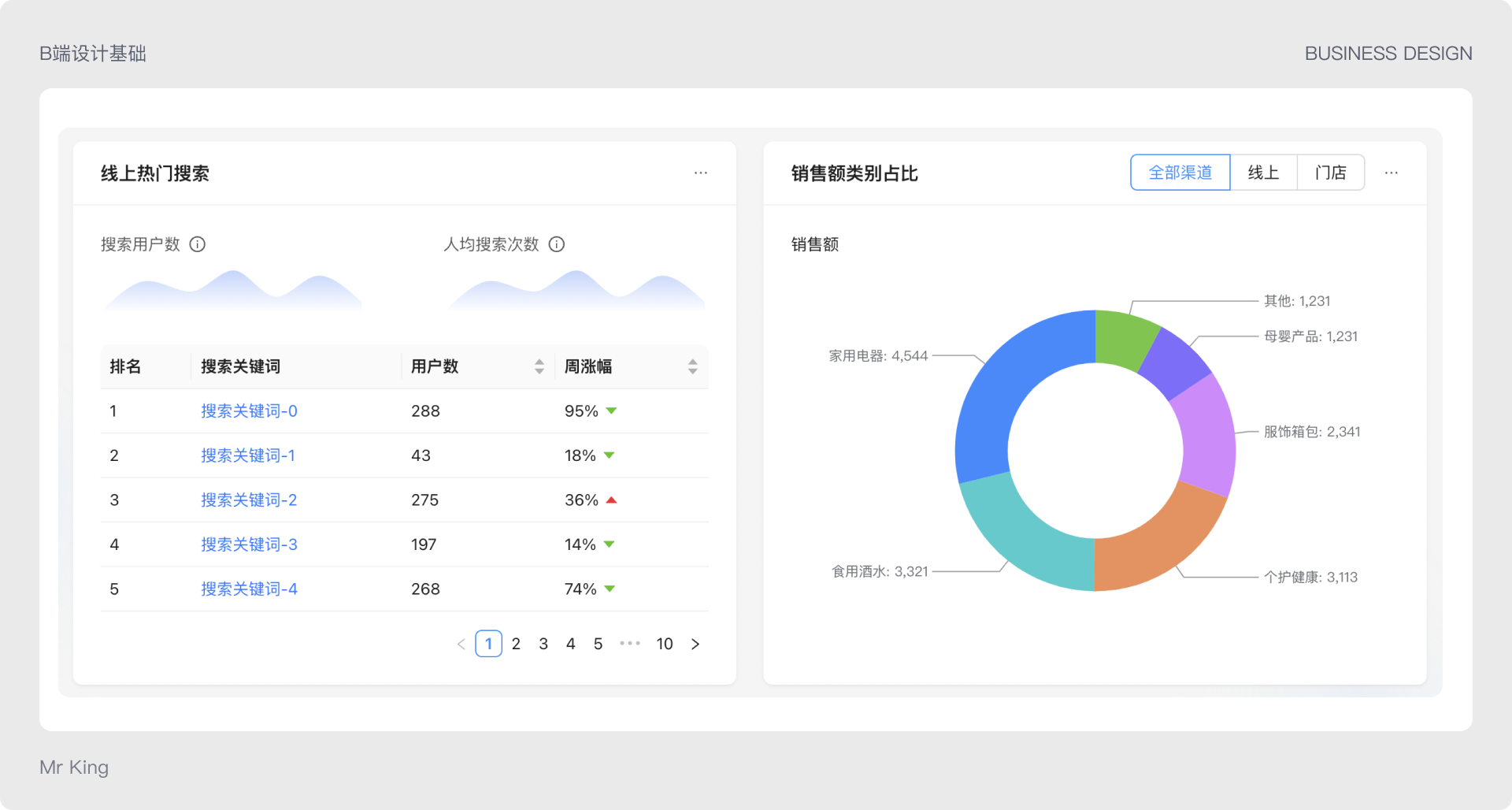Click the info icon beside 搜索用户数
Viewport: 1512px width, 810px height.
click(x=197, y=244)
